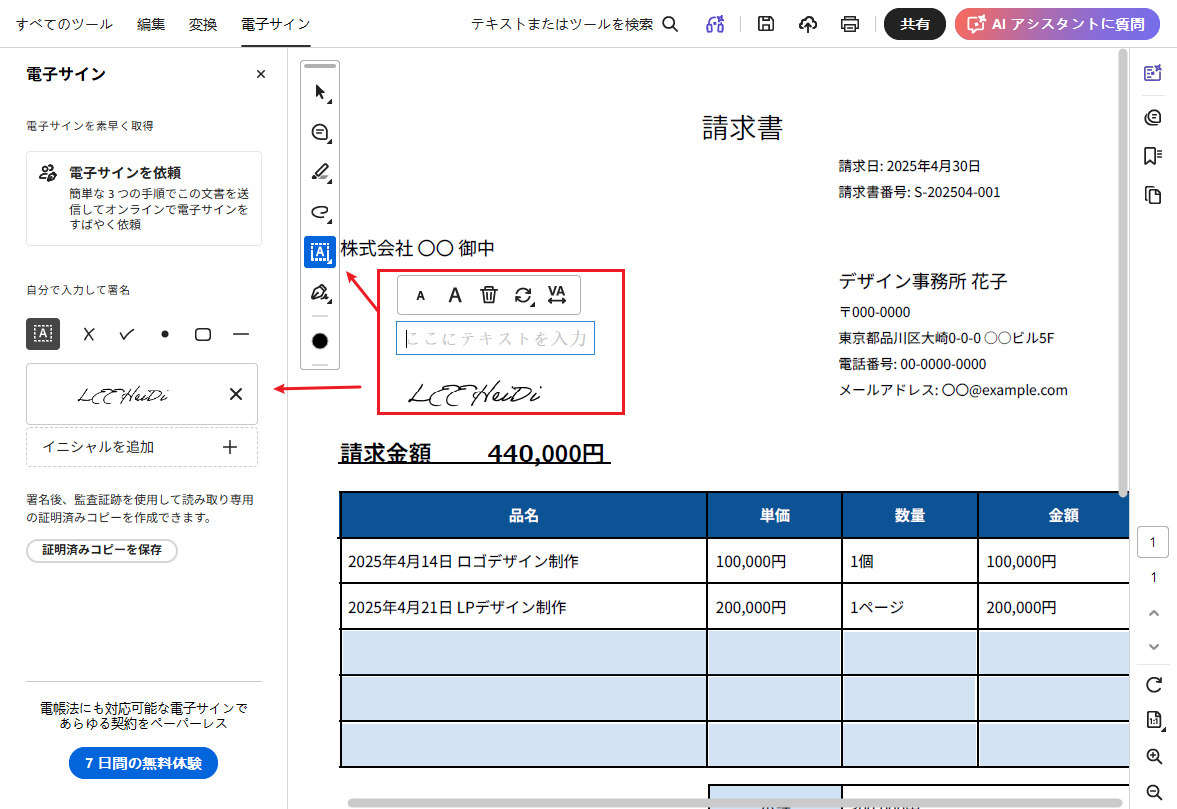
Task: Open the 編集 menu
Action: point(151,24)
